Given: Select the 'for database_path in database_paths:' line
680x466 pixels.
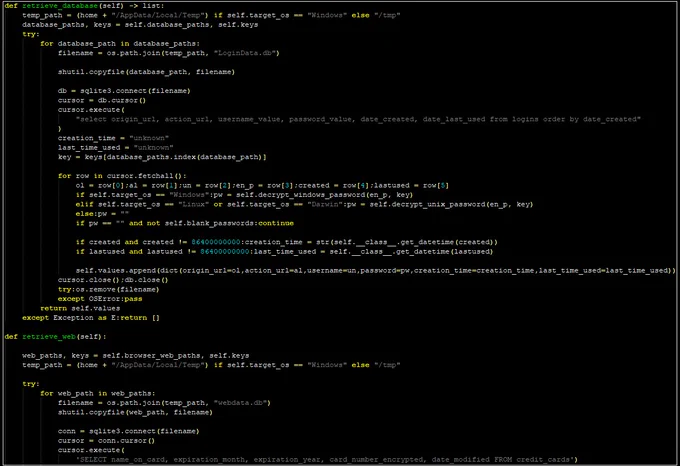Looking at the screenshot, I should (x=120, y=44).
